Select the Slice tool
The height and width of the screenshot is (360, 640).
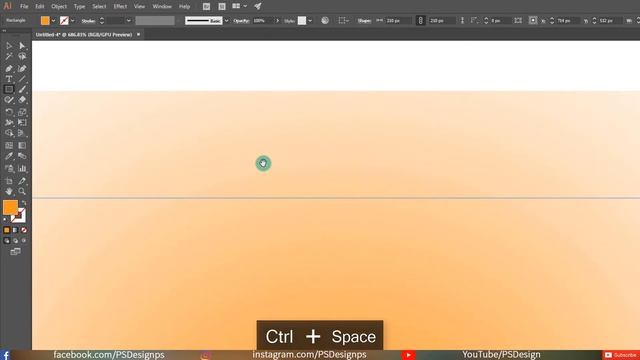coord(22,181)
